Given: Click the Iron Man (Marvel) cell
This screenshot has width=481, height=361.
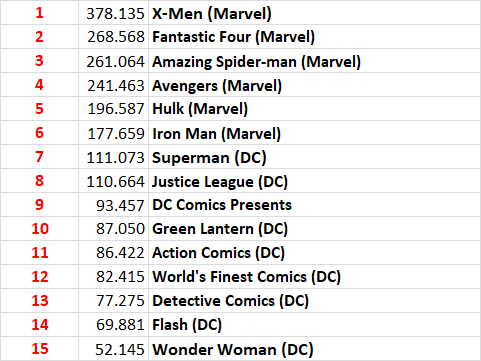Looking at the screenshot, I should click(x=314, y=133).
